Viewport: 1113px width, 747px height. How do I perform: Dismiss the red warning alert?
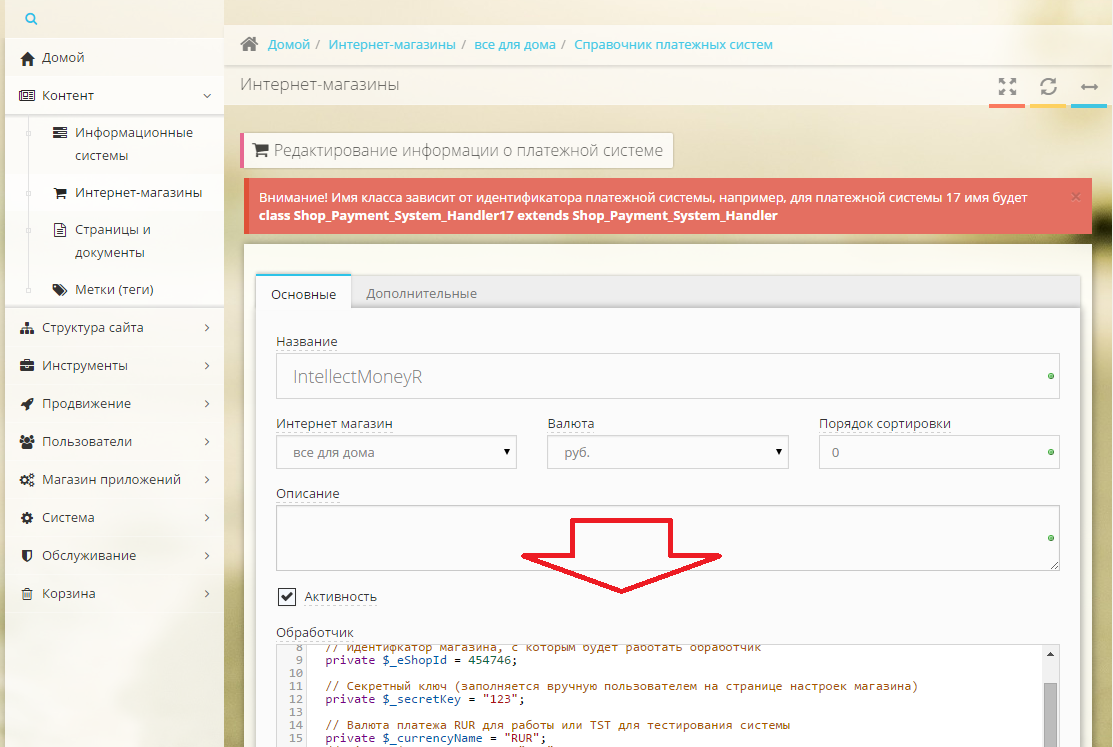(1075, 197)
